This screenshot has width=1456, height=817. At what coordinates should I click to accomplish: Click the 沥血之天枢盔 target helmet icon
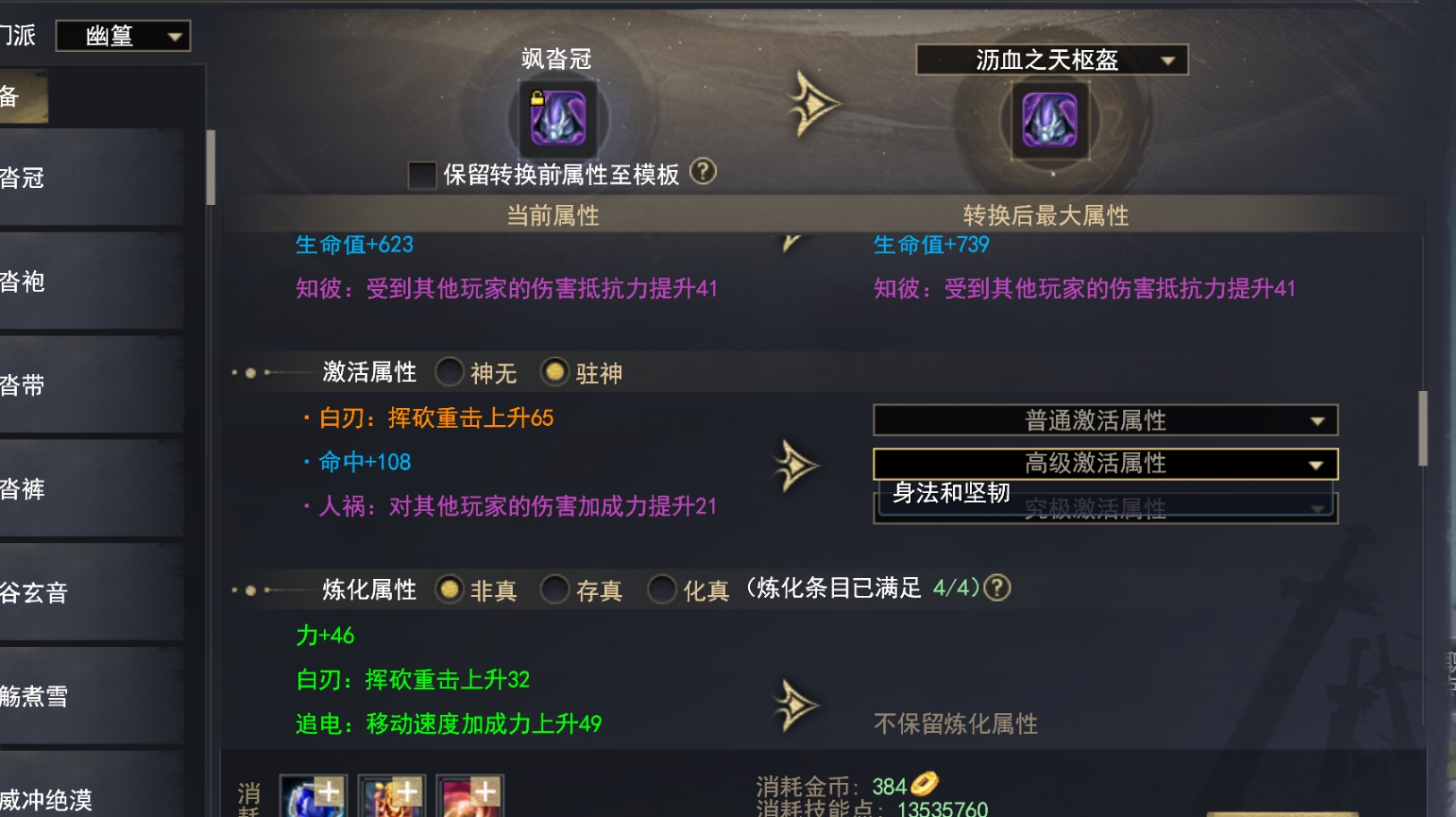(x=1050, y=119)
